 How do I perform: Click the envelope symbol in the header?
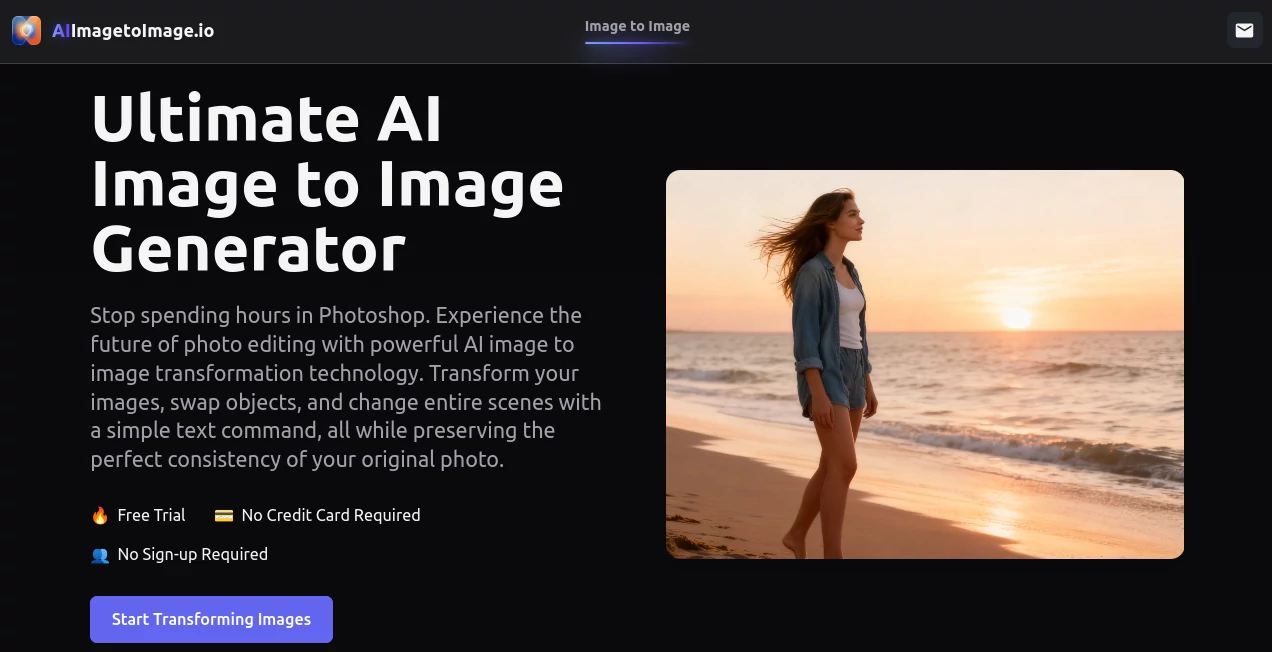pyautogui.click(x=1244, y=30)
